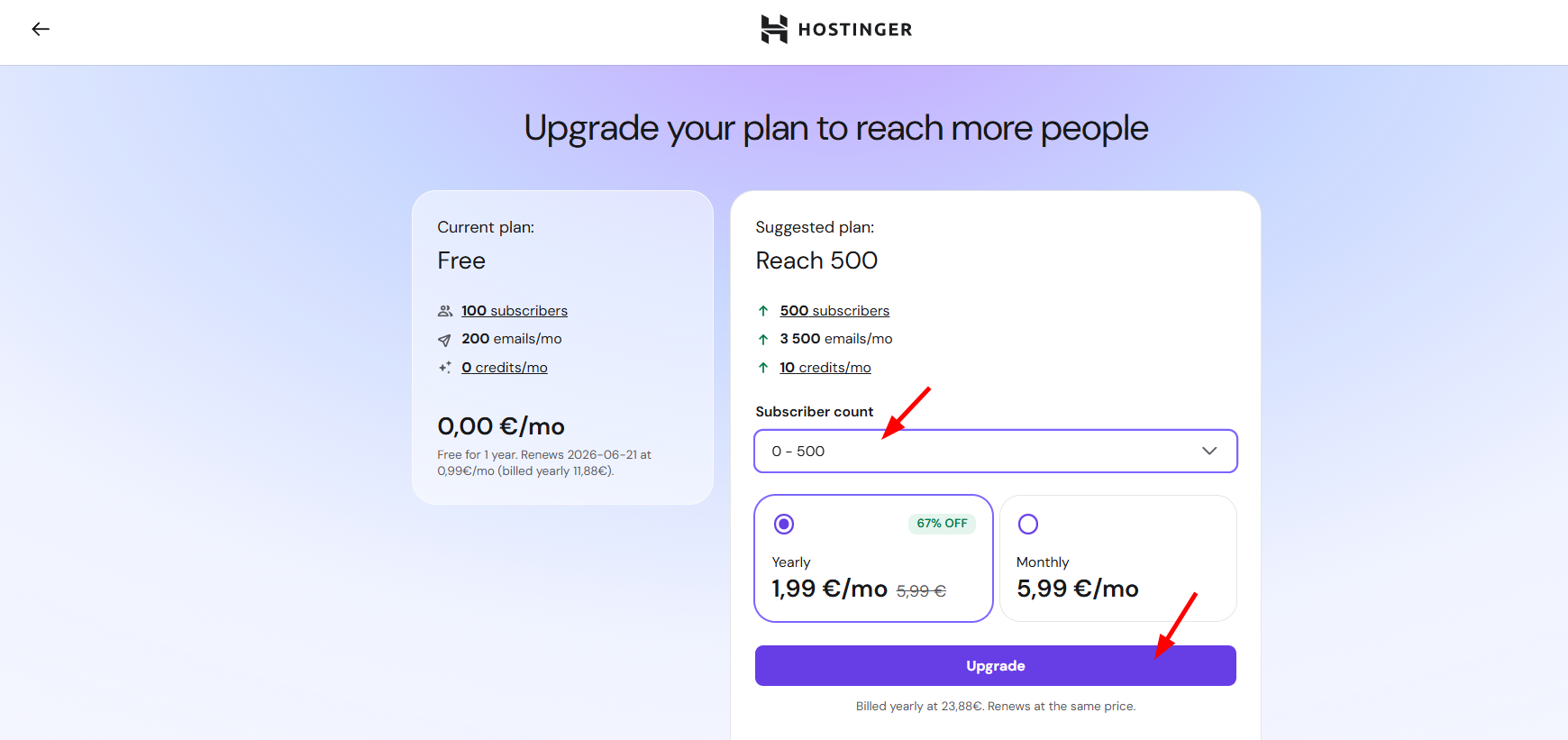Image resolution: width=1568 pixels, height=740 pixels.
Task: Click the green arrow beside 10 credits/mo
Action: click(763, 368)
